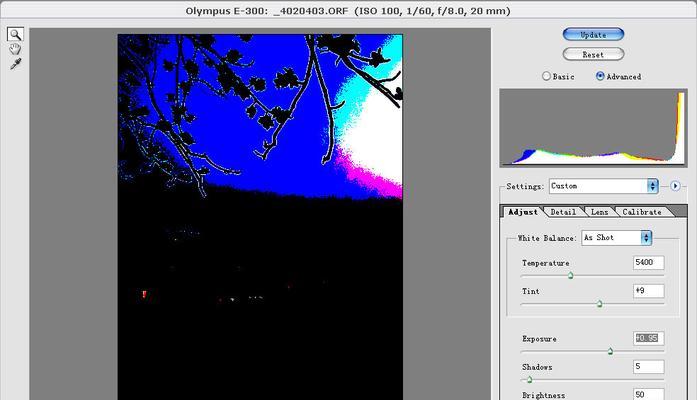This screenshot has height=400, width=697.
Task: Click the Temperature value field 5400
Action: 649,263
